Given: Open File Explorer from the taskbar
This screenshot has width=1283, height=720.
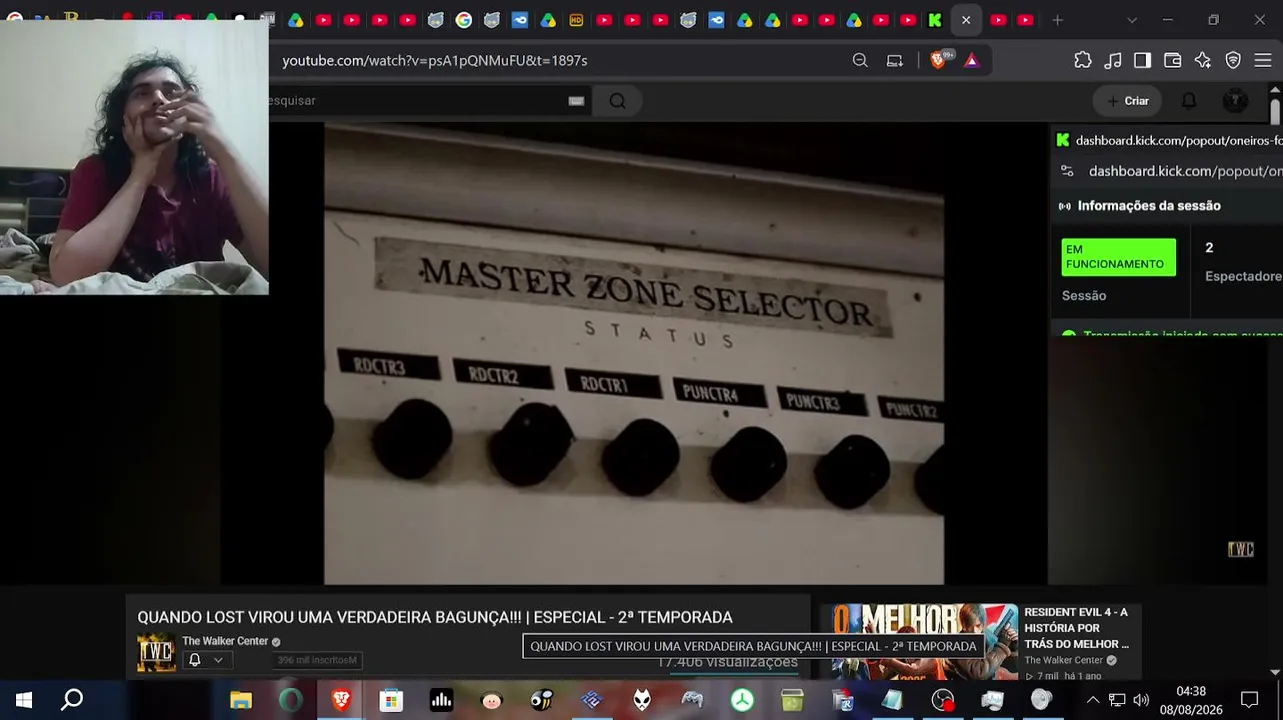Looking at the screenshot, I should click(241, 700).
